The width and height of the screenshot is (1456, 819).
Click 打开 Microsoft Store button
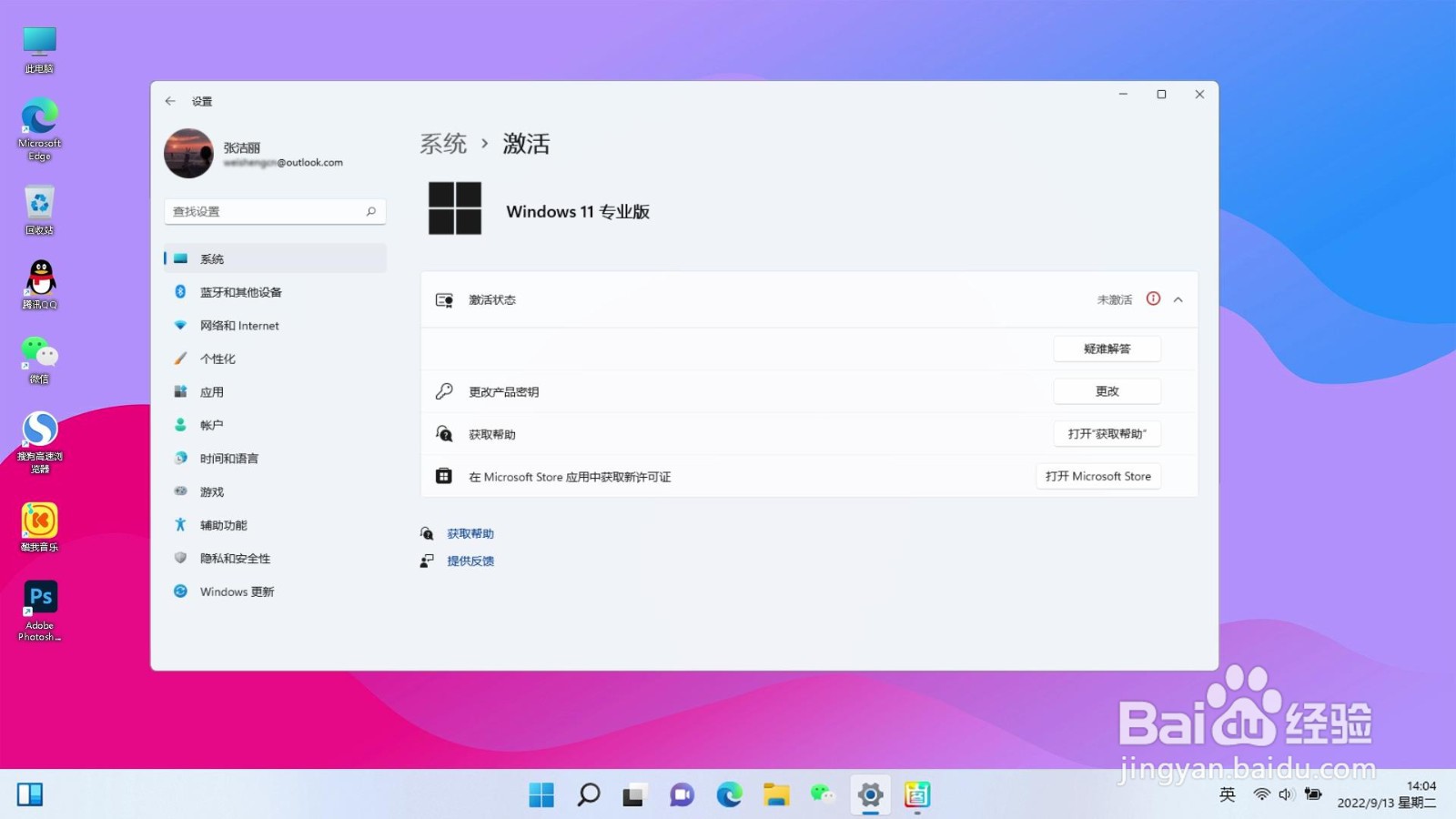click(1097, 476)
